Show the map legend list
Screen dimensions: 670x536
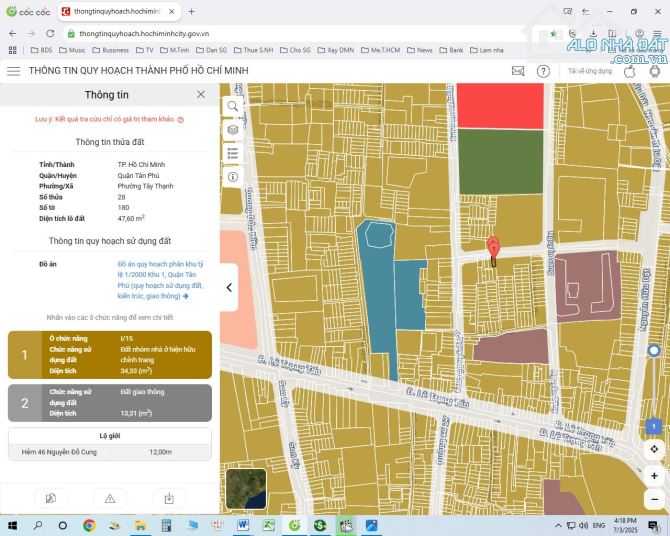[233, 153]
